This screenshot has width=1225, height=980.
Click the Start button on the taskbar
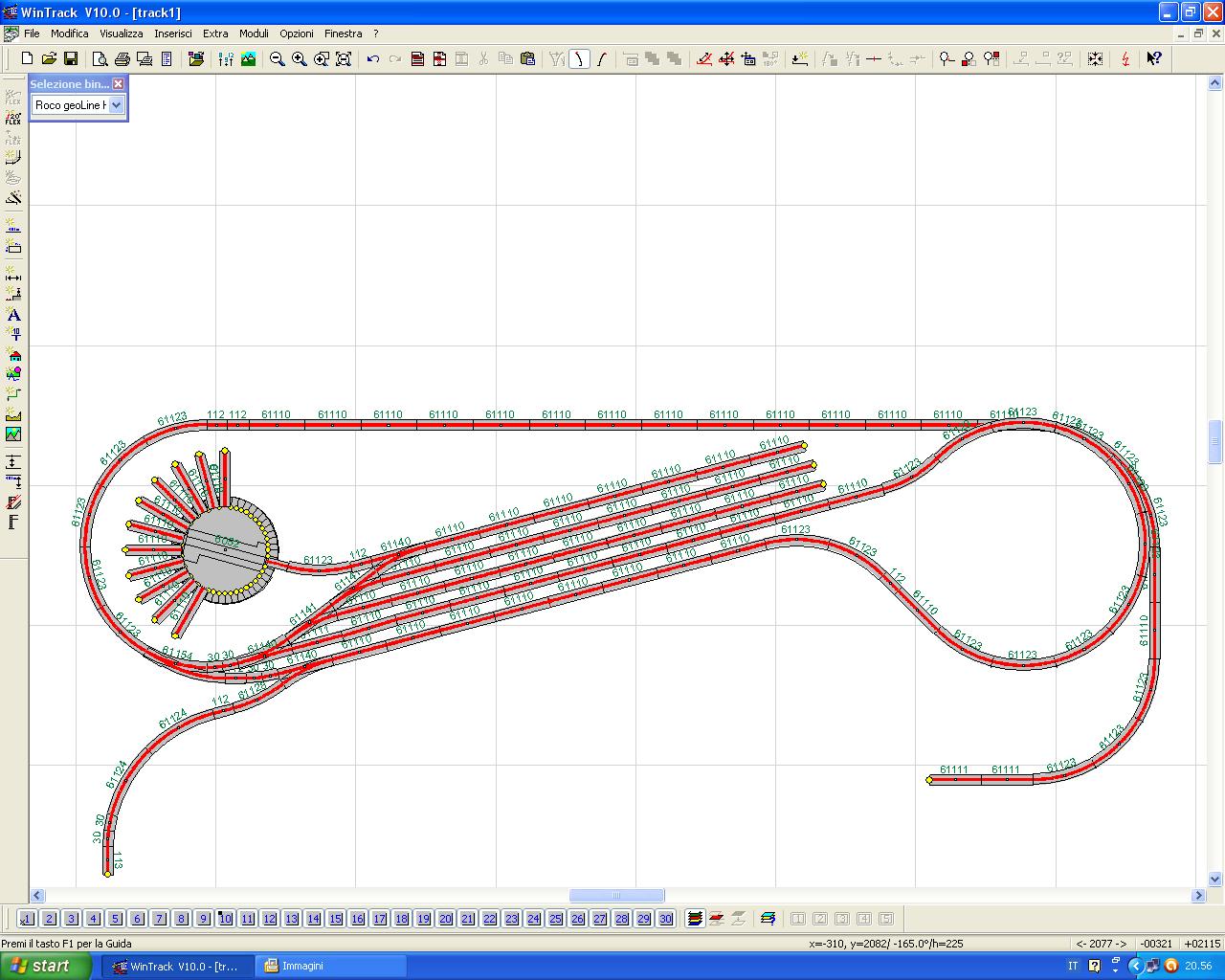click(x=43, y=966)
